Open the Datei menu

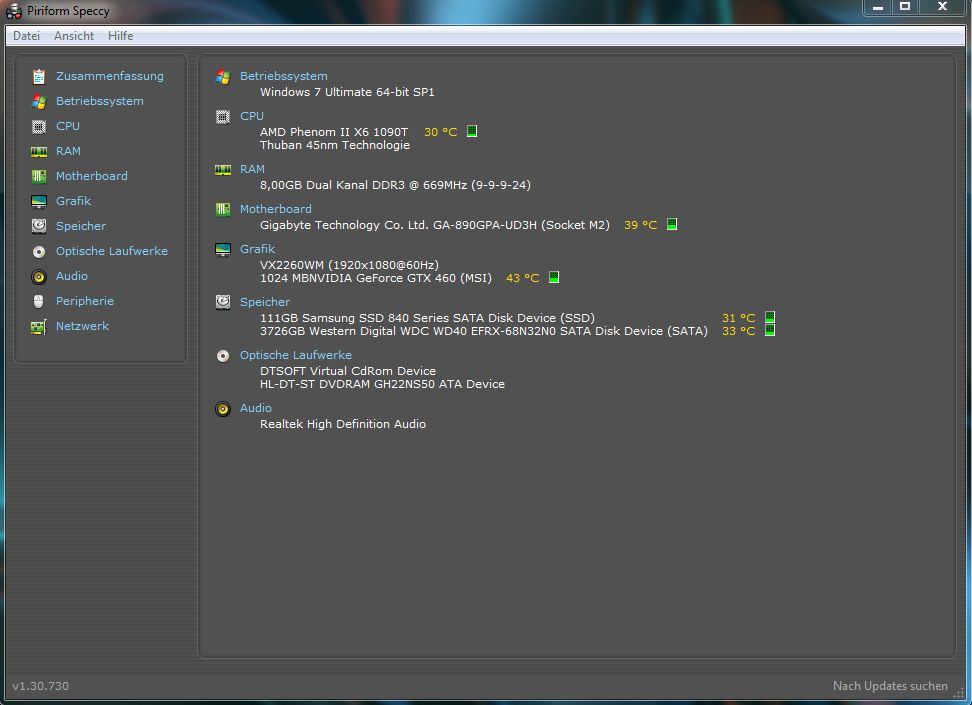click(x=26, y=36)
